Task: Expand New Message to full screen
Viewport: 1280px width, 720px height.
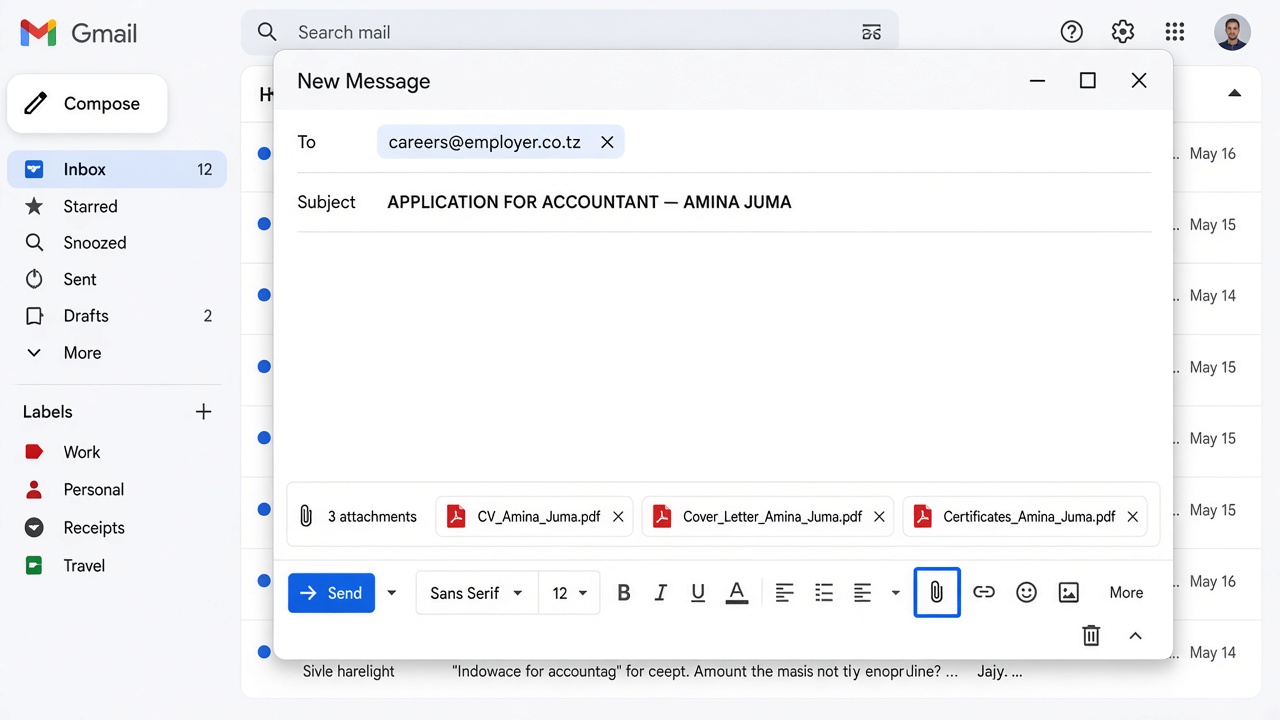Action: click(1088, 81)
